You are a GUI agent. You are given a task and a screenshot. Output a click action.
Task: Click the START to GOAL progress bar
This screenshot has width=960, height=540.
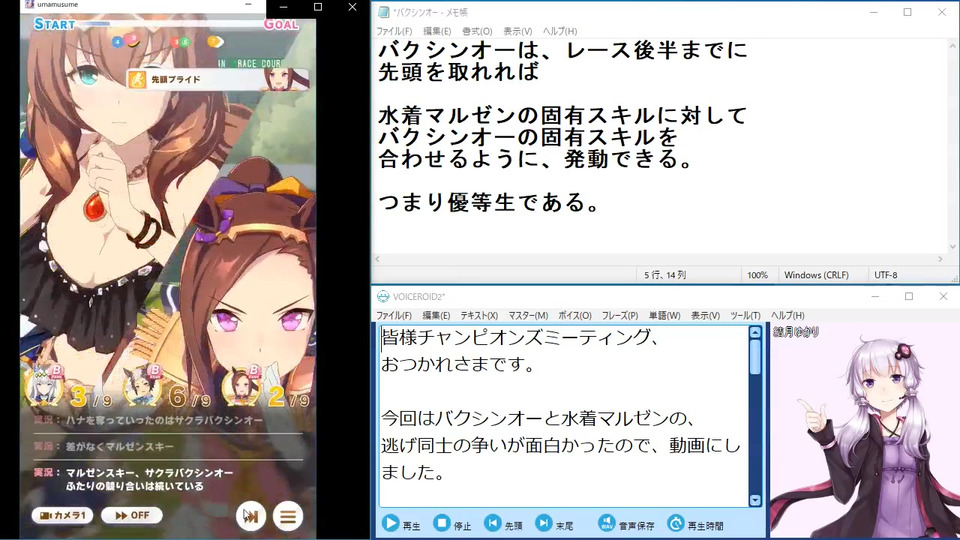tap(167, 24)
